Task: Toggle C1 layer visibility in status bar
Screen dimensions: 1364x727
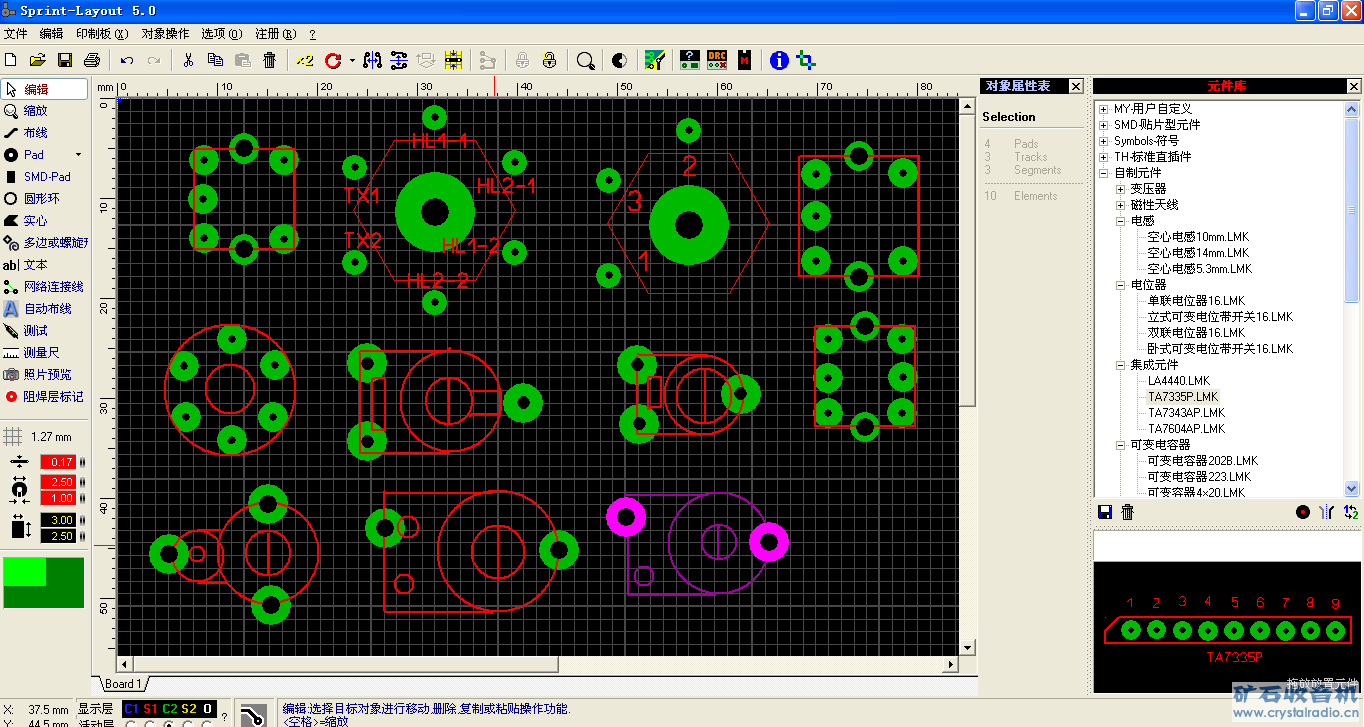Action: [x=130, y=709]
